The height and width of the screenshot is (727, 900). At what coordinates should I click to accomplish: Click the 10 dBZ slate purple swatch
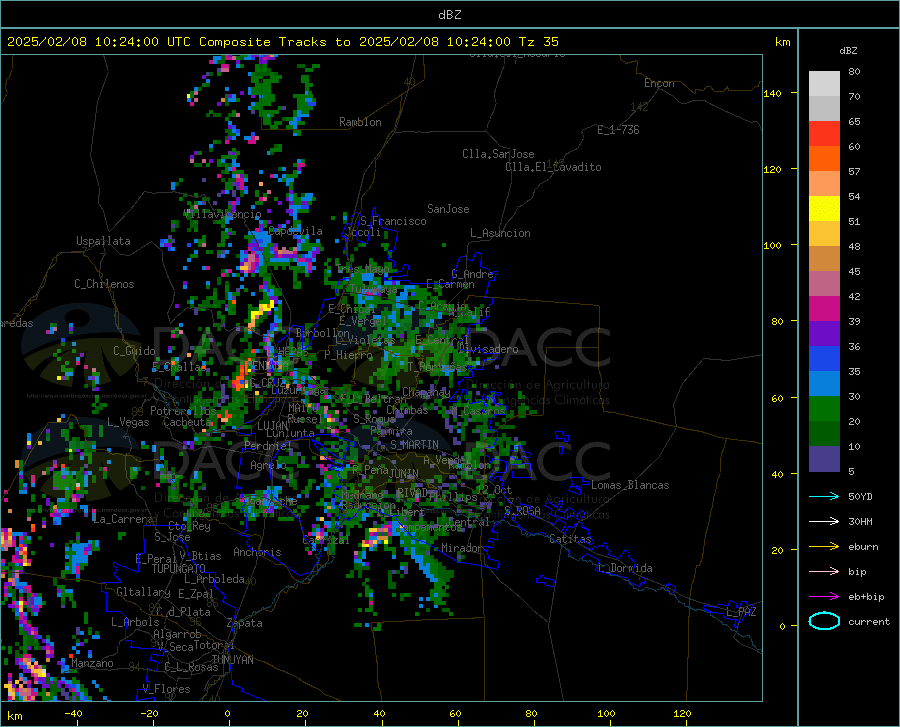[824, 459]
